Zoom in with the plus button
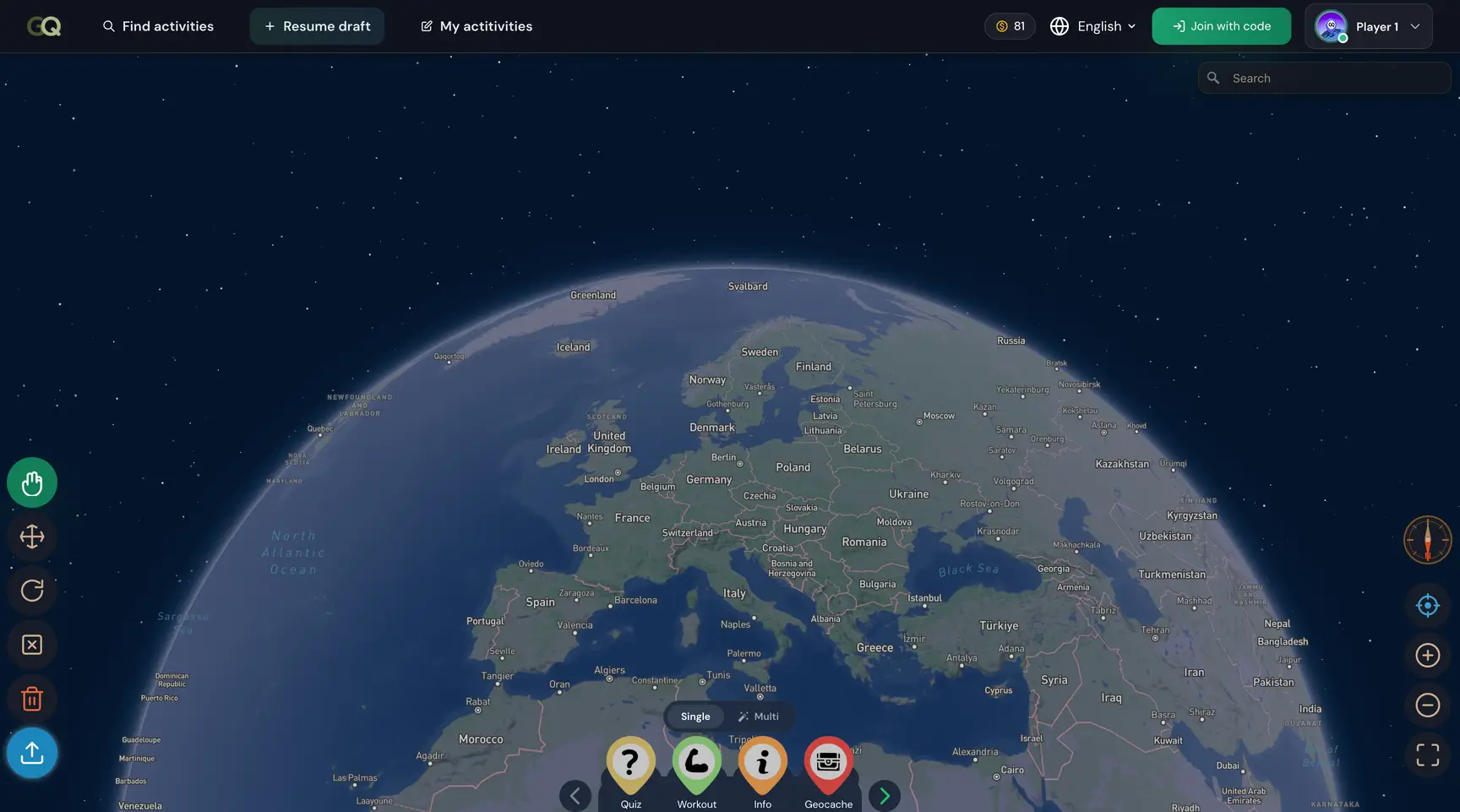The image size is (1460, 812). [x=1427, y=656]
